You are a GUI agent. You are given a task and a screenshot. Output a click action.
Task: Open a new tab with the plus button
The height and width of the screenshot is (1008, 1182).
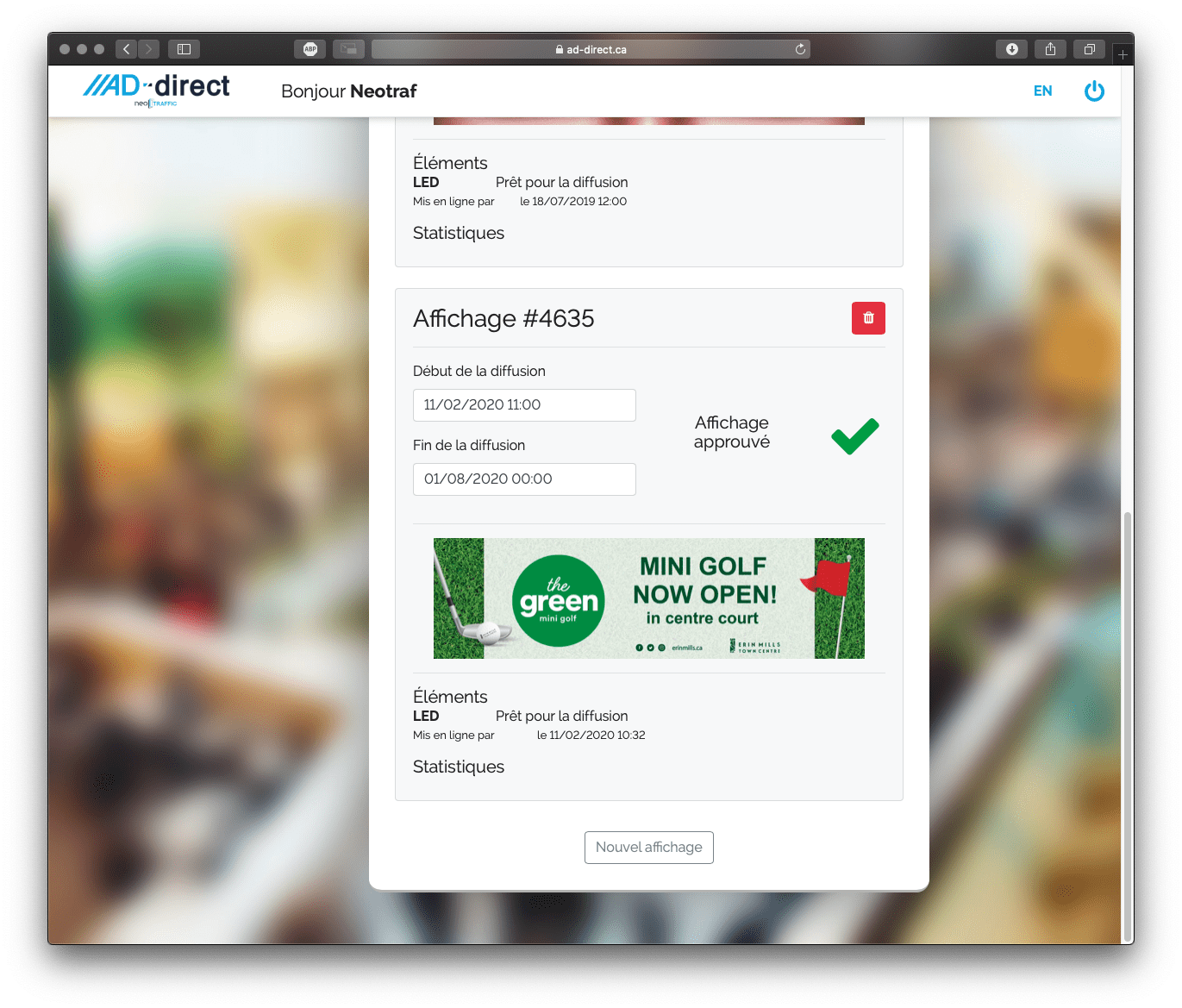1123,54
